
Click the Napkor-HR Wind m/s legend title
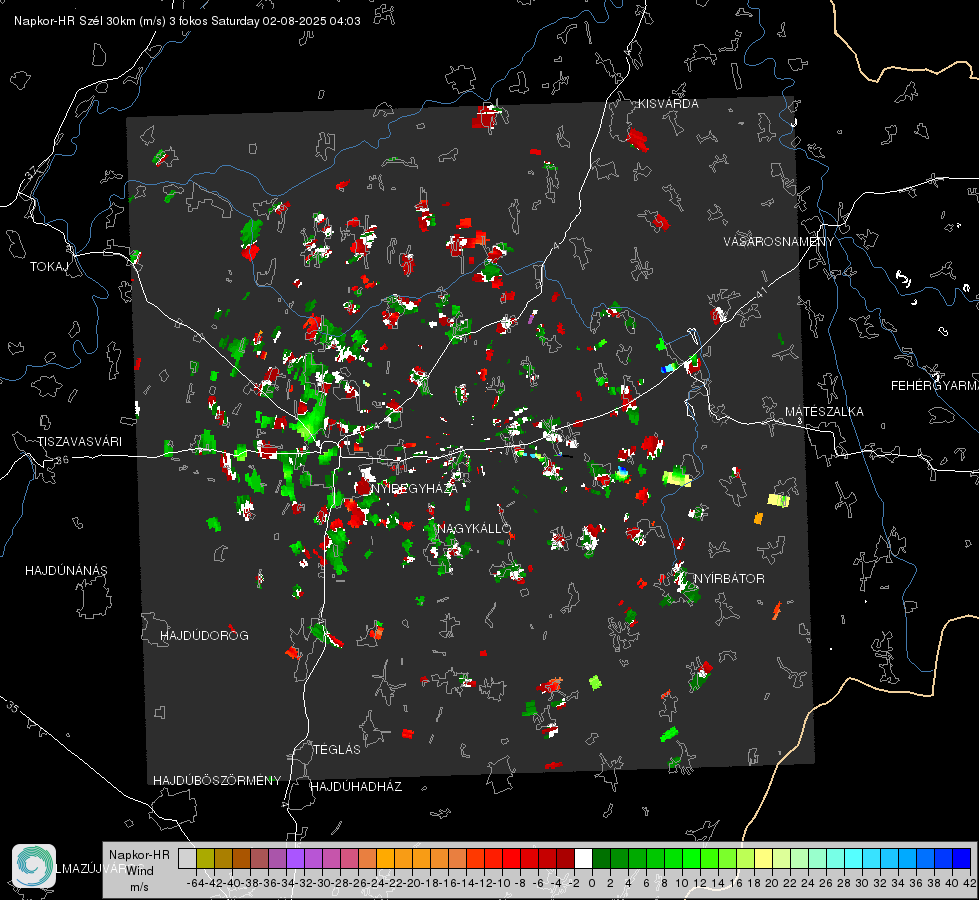click(x=139, y=871)
